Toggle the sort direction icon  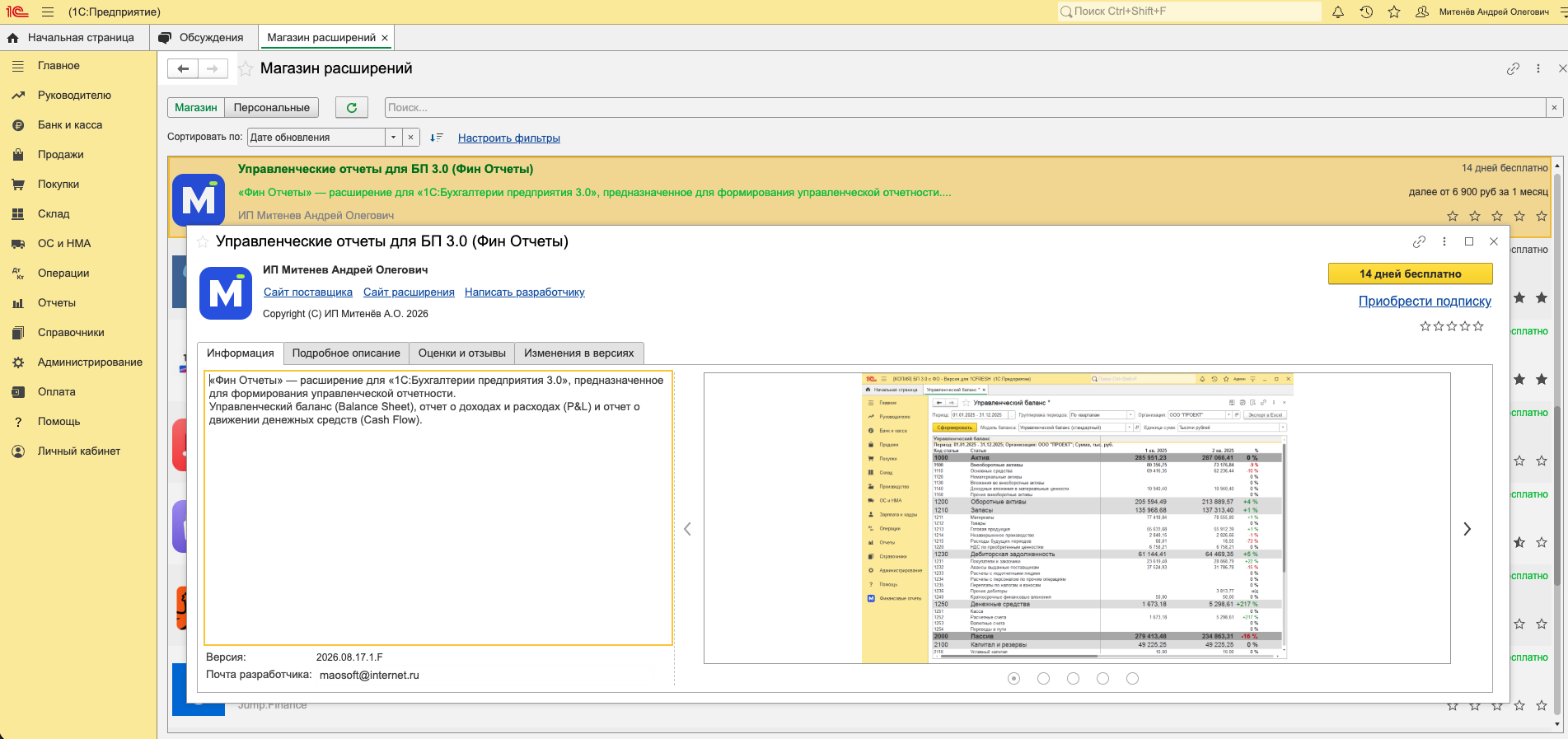coord(437,138)
